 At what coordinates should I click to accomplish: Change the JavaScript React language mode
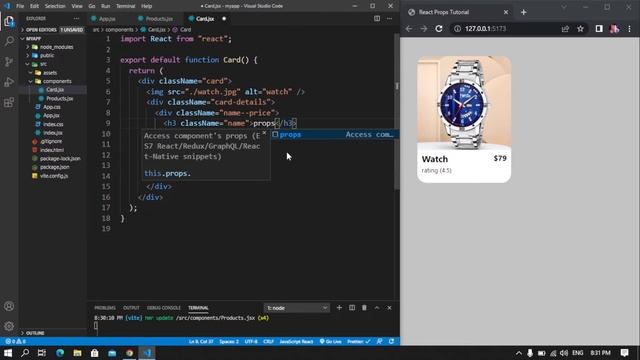point(296,341)
